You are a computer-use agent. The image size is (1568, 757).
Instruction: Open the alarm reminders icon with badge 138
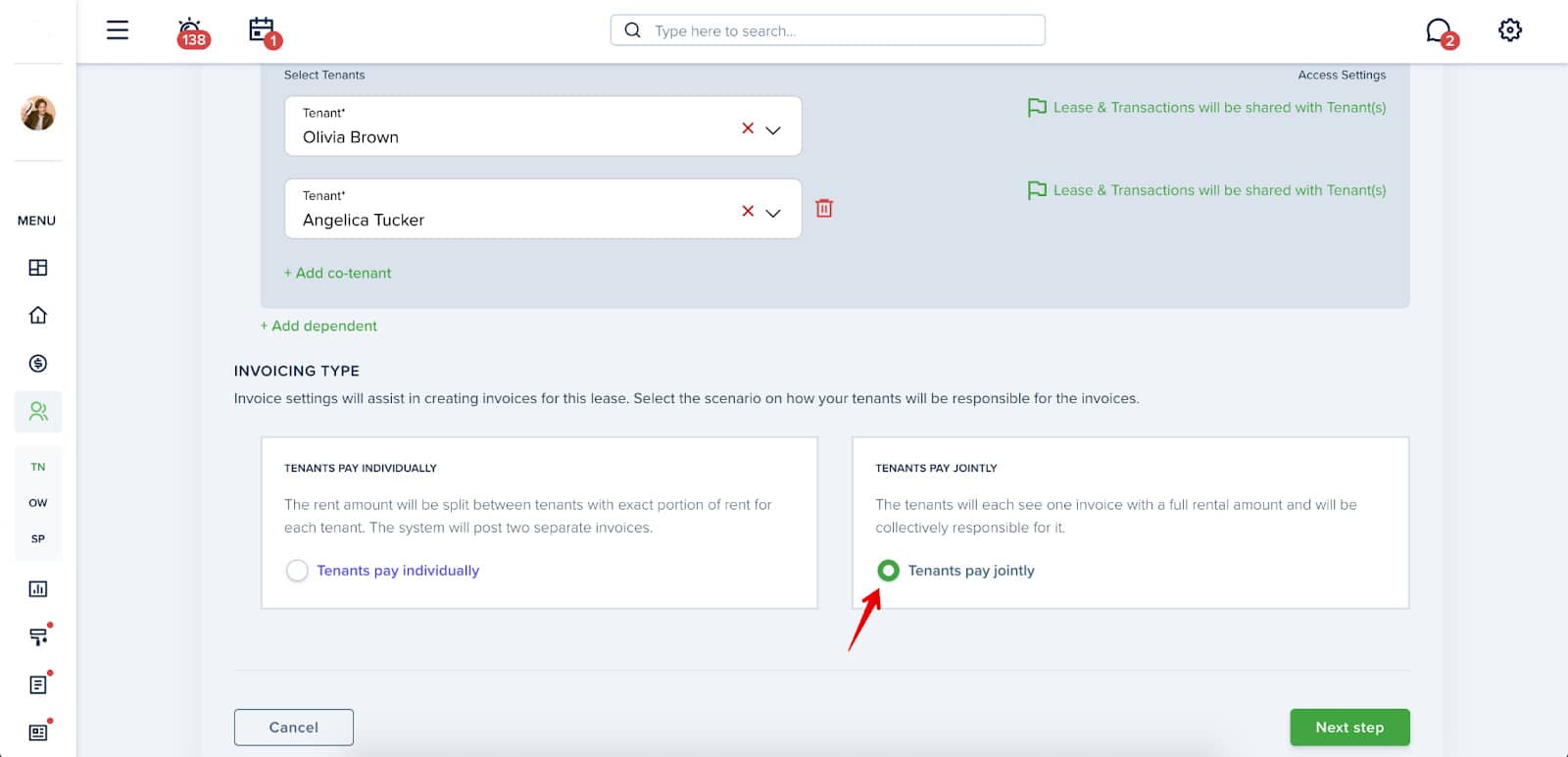[192, 32]
